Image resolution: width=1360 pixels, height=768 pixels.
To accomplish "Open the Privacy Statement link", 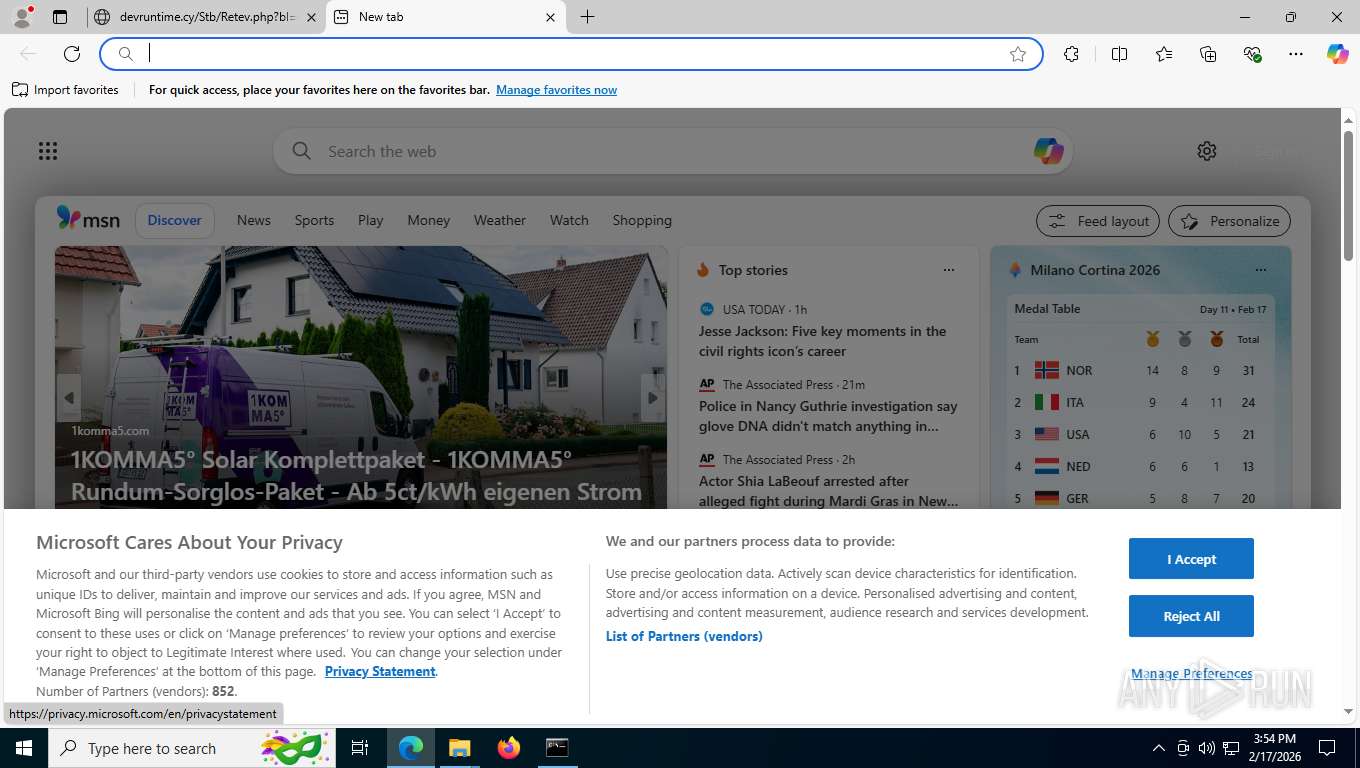I will pos(380,671).
